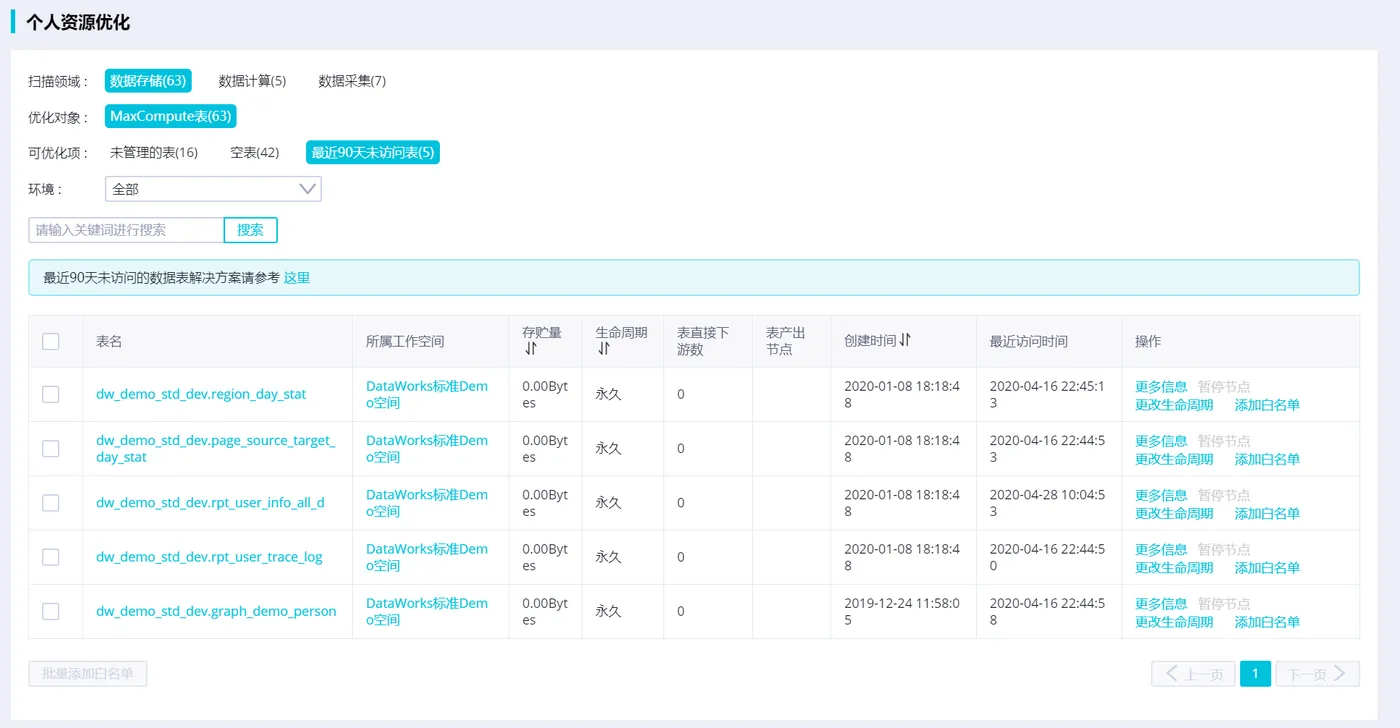Open table dw_demo_std_dev.graph_demo_person
The width and height of the screenshot is (1400, 728).
(x=216, y=611)
